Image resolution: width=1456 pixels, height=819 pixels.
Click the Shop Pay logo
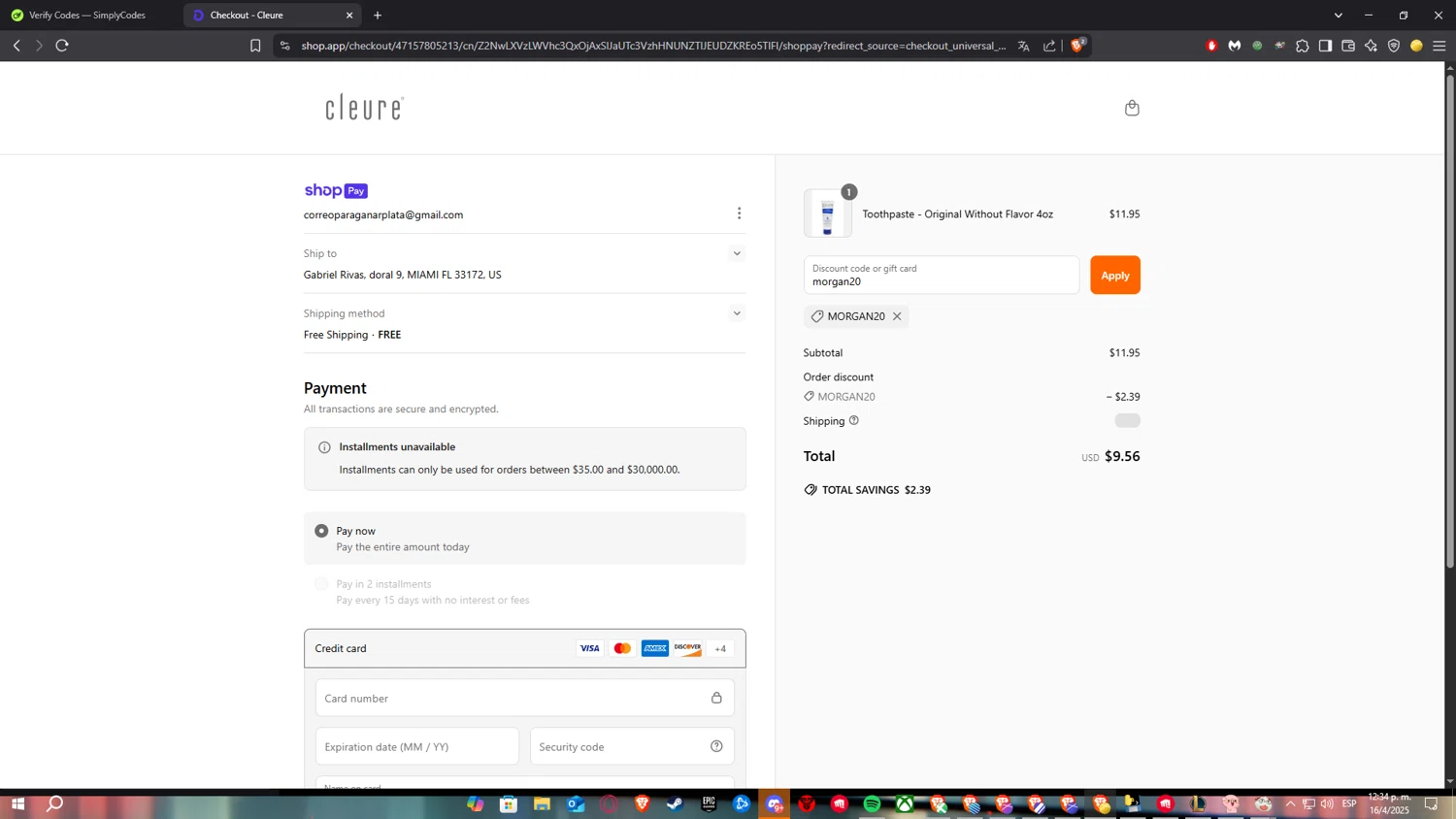[x=336, y=190]
